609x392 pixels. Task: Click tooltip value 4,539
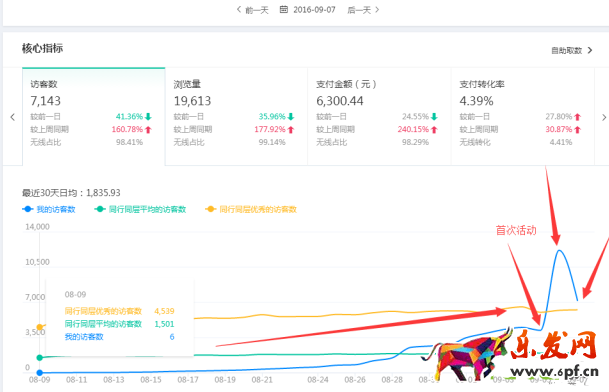(164, 311)
